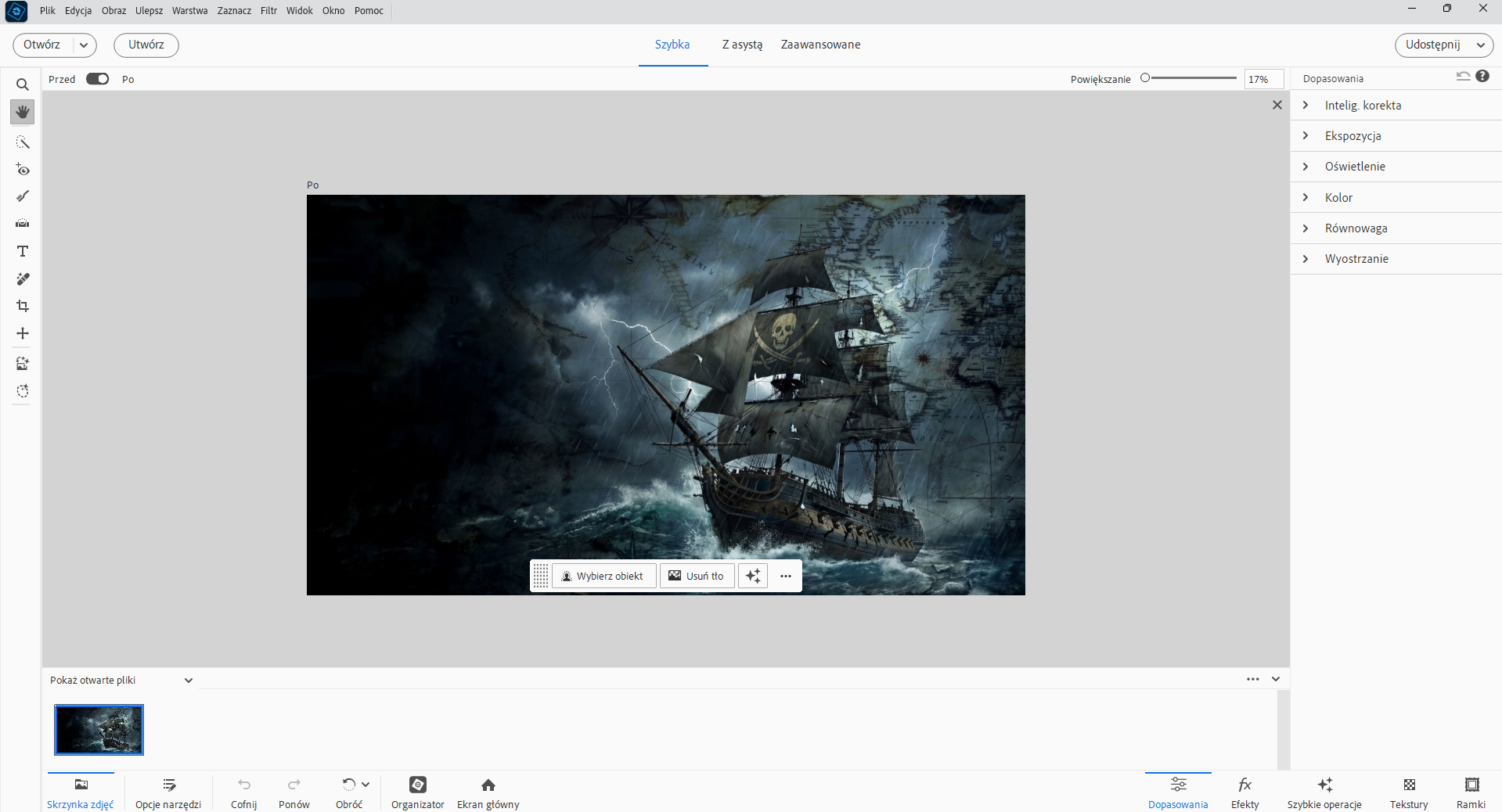Activate the Red Eye removal tool
The height and width of the screenshot is (812, 1502).
[23, 169]
